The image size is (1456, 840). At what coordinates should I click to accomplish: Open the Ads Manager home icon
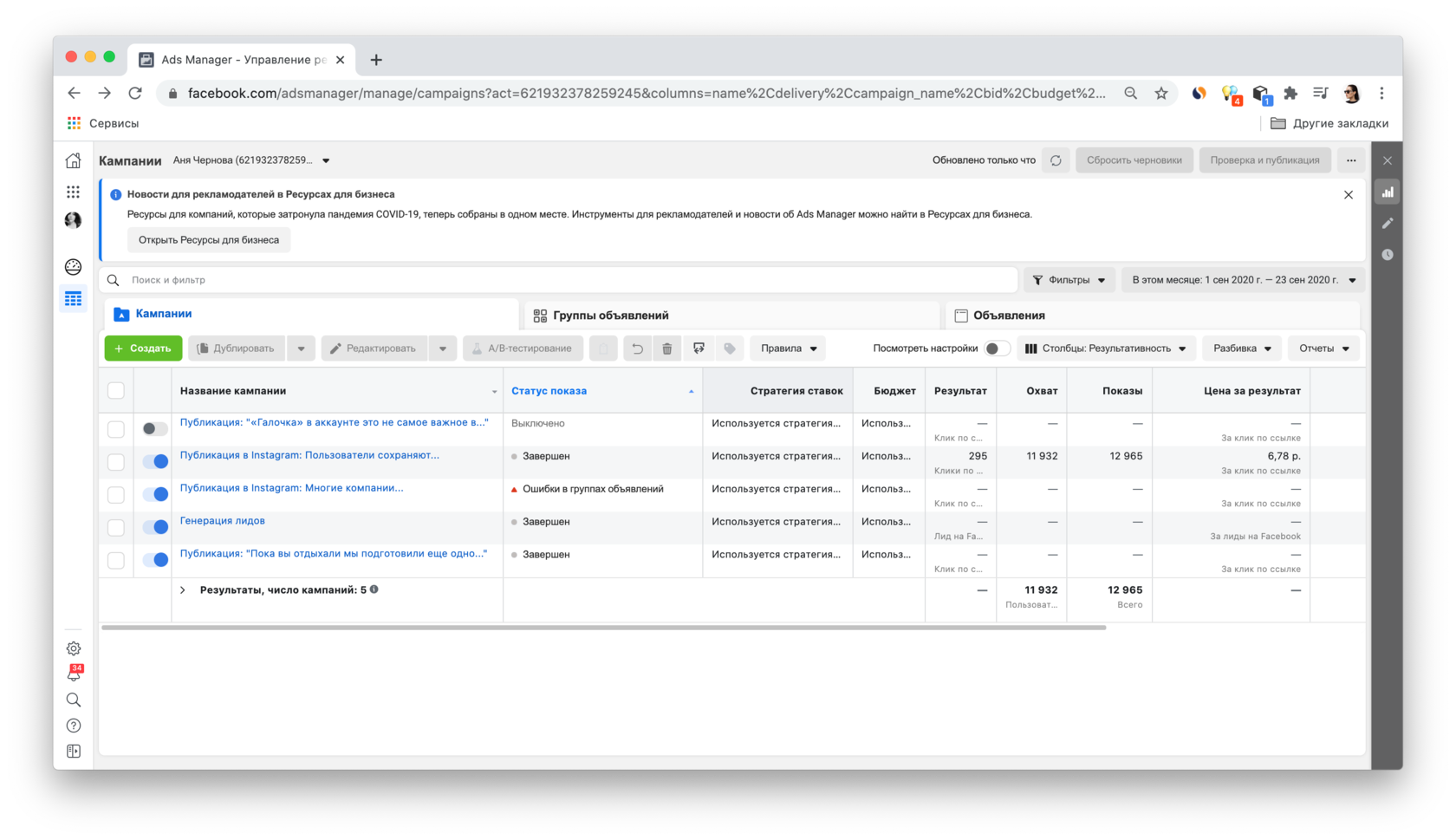(74, 160)
